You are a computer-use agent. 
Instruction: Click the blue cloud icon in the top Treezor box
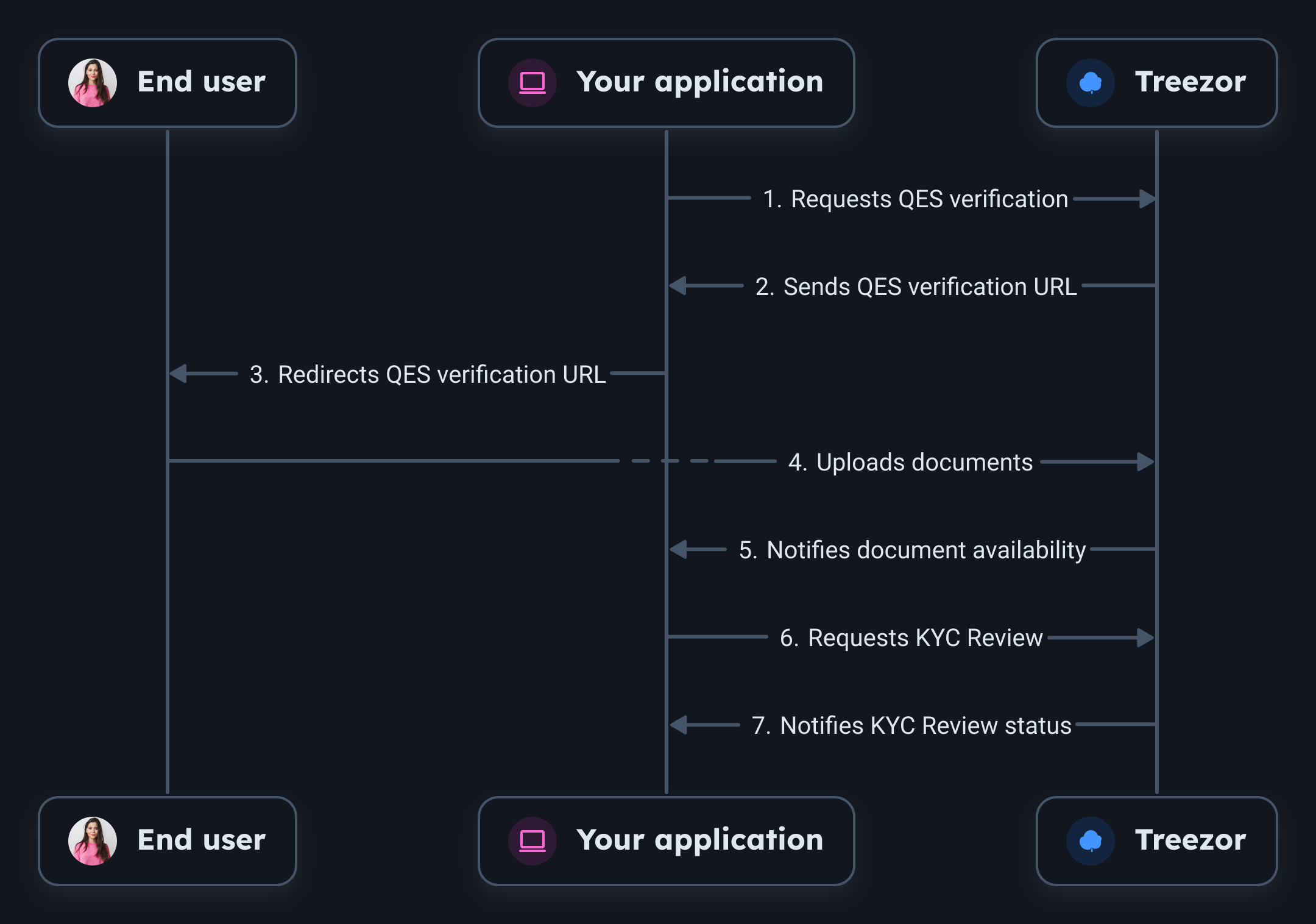[1091, 83]
